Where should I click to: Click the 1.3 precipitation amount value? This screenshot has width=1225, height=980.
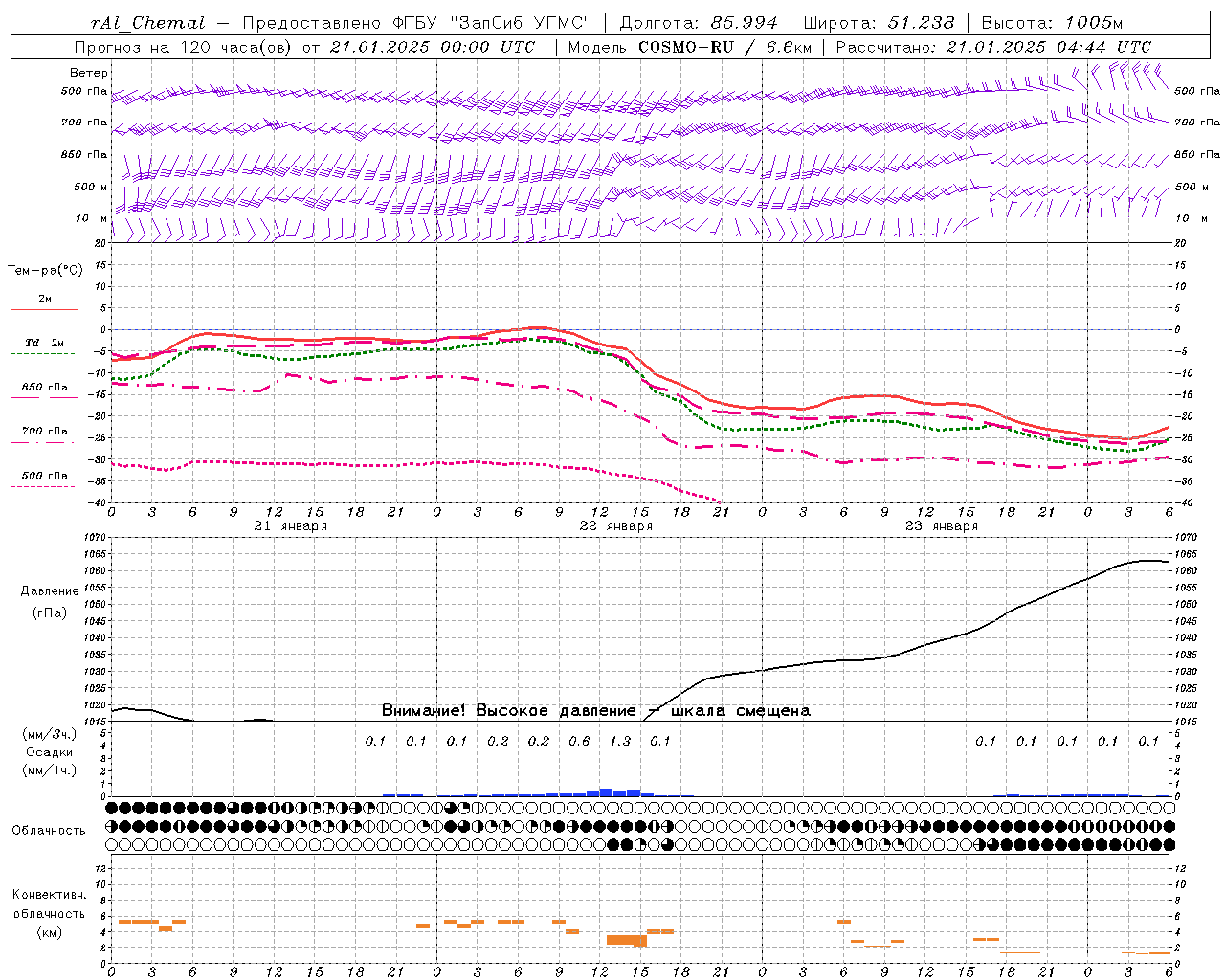click(620, 742)
